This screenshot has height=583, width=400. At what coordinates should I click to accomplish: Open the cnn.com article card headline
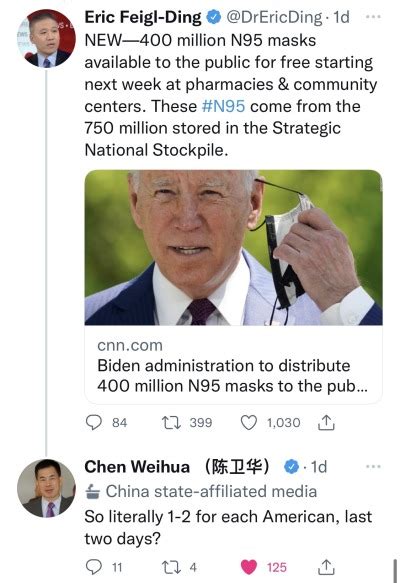[x=232, y=376]
